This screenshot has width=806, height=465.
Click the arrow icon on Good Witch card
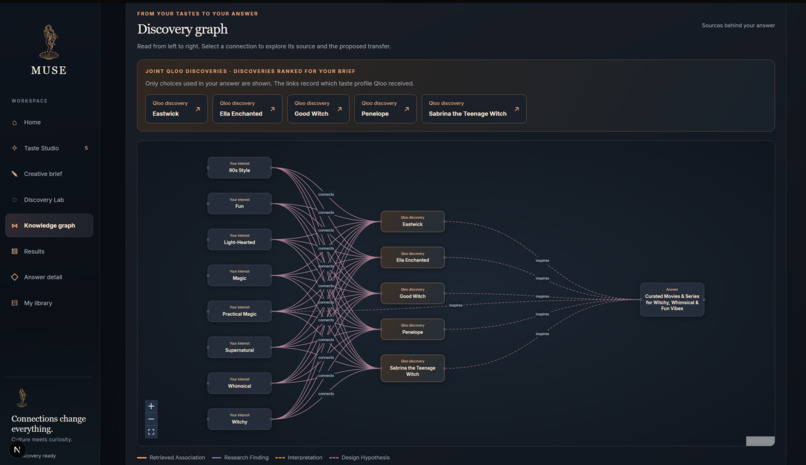pos(339,109)
